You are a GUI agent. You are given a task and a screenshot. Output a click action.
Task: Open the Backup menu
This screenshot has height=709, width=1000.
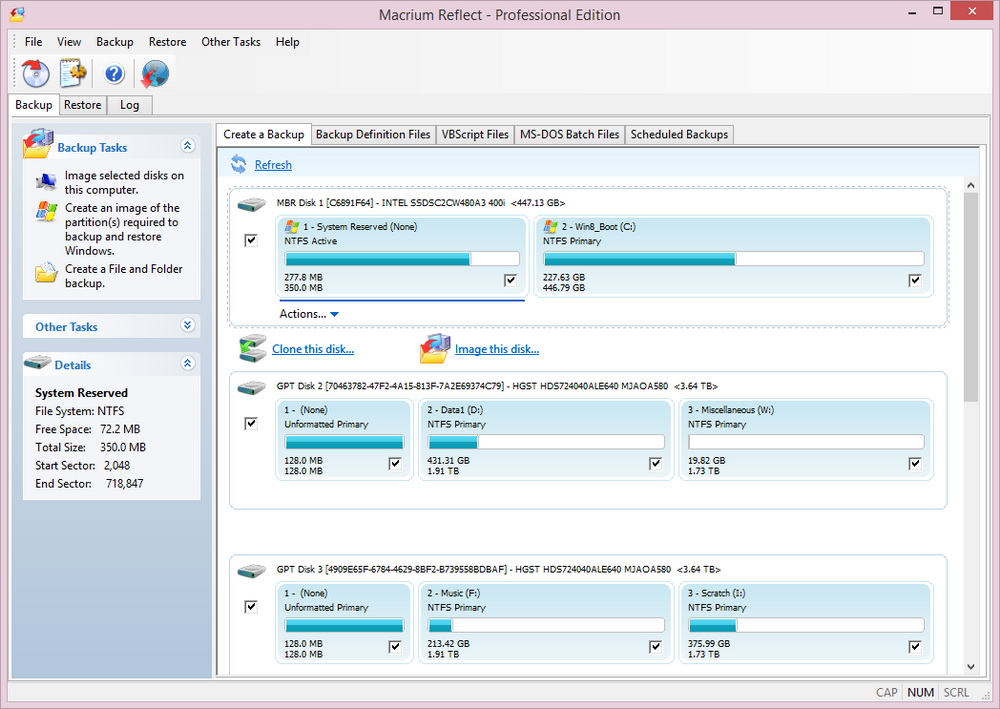[115, 41]
